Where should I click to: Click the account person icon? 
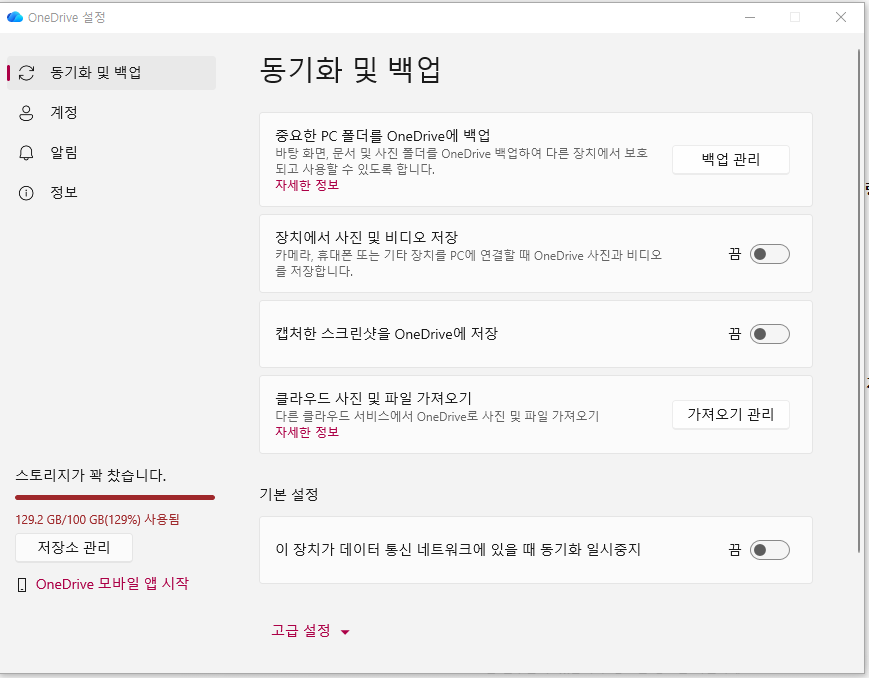pyautogui.click(x=26, y=113)
